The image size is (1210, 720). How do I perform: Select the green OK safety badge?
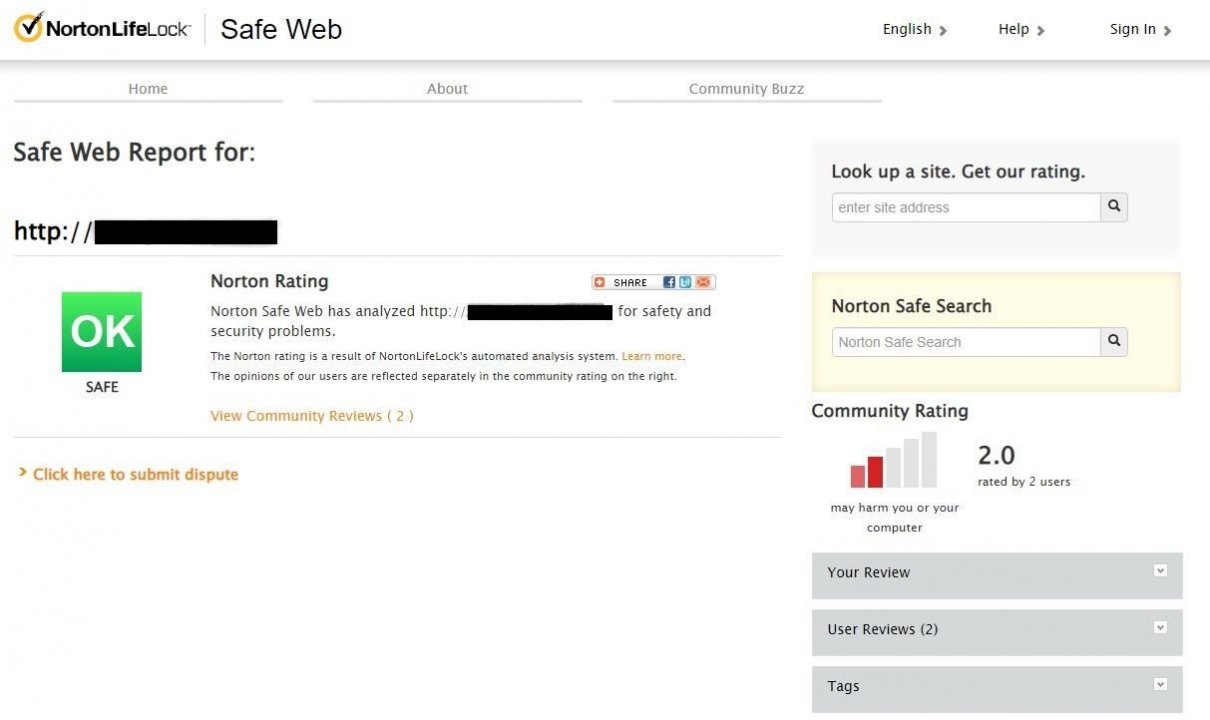point(100,331)
